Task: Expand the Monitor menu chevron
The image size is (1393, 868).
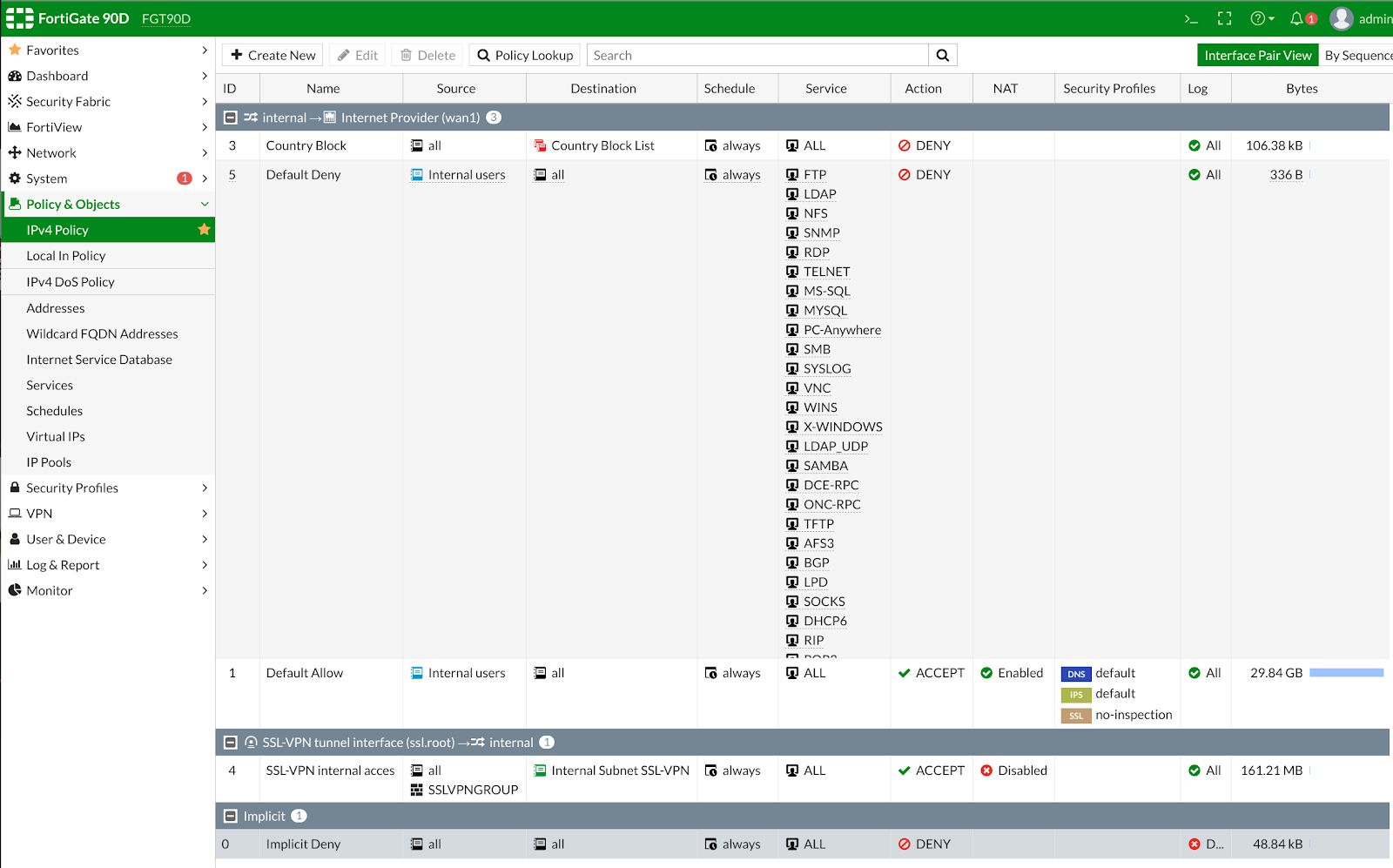Action: tap(205, 590)
